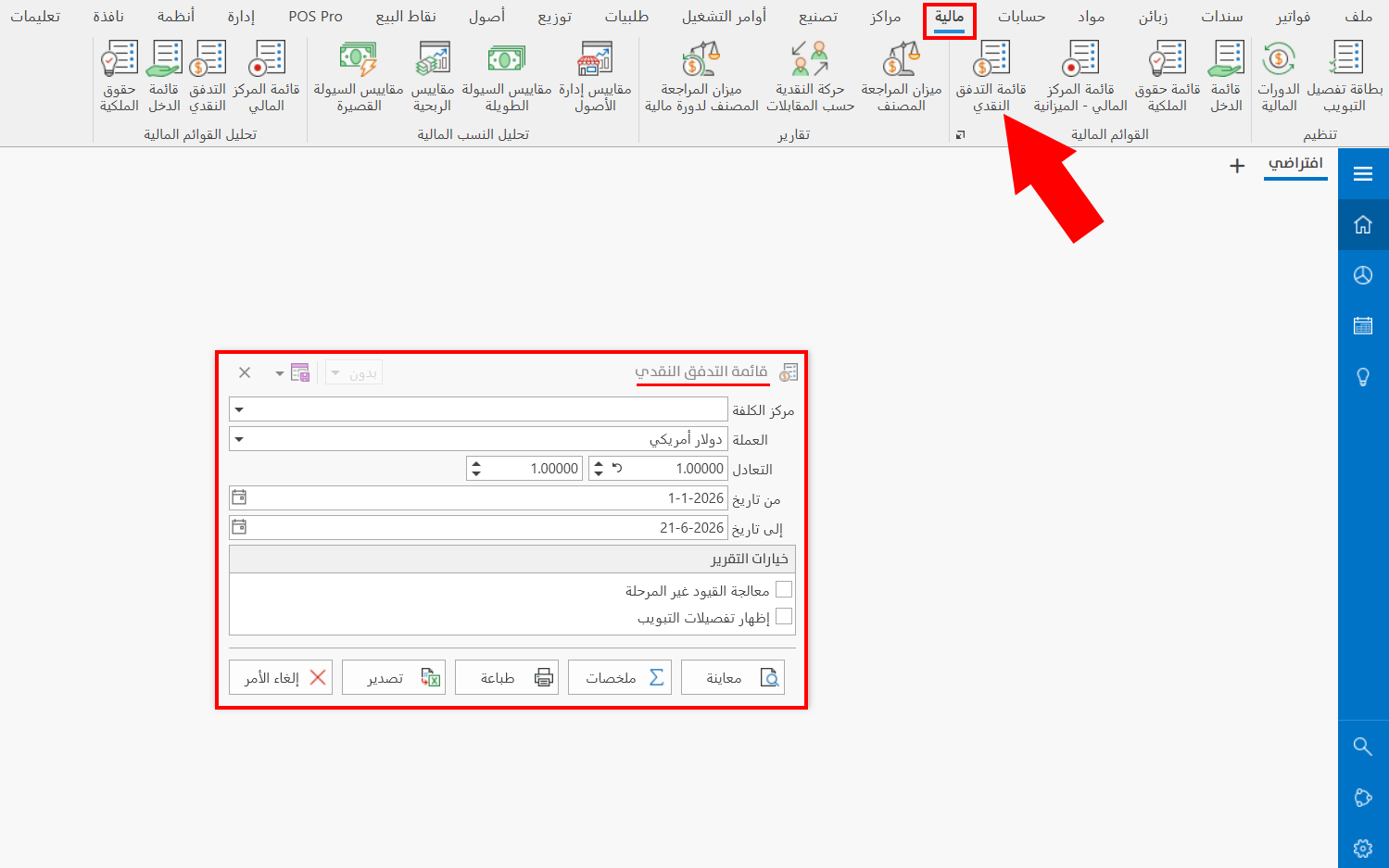Click من تاريخ date field 1-1-2026
The width and height of the screenshot is (1389, 868).
[478, 497]
